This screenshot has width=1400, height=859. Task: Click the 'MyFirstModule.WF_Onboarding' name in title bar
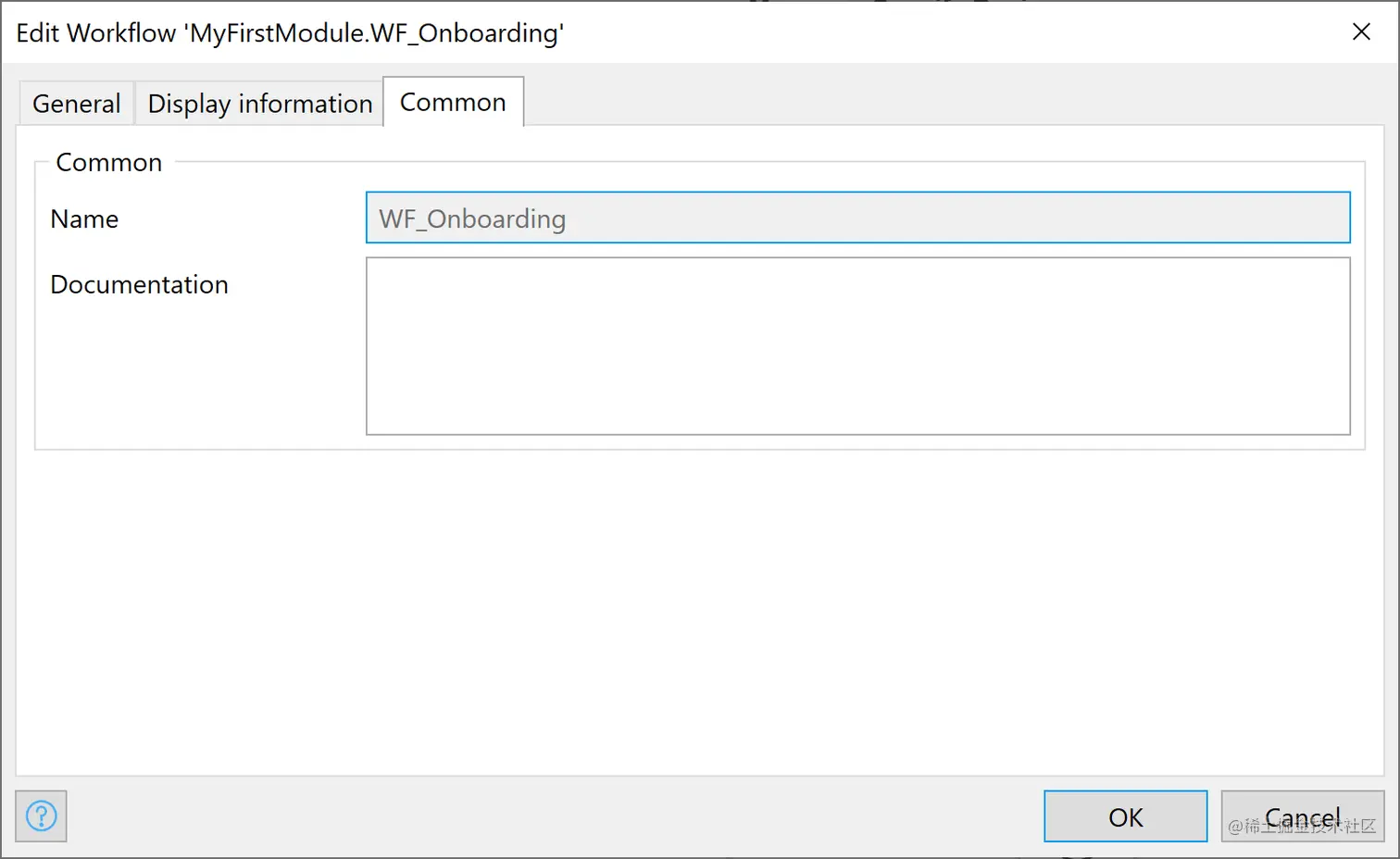pos(374,33)
